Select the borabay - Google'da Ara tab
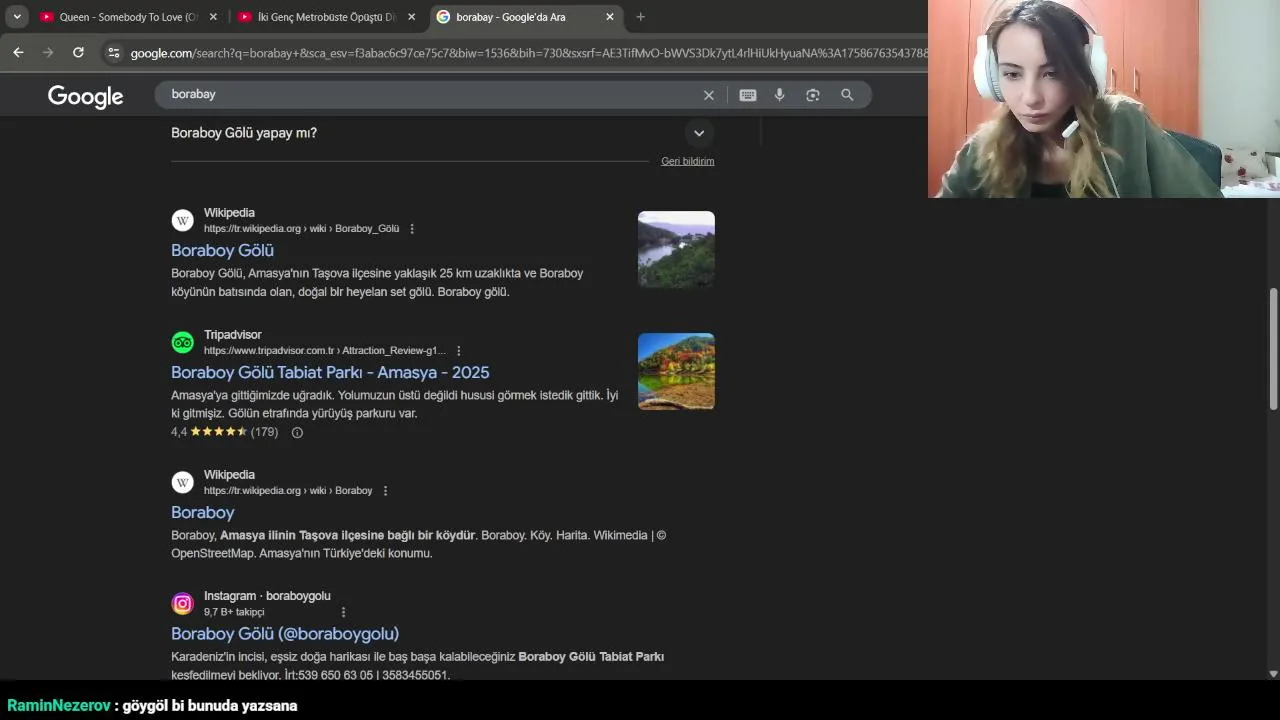This screenshot has width=1280, height=720. click(524, 17)
